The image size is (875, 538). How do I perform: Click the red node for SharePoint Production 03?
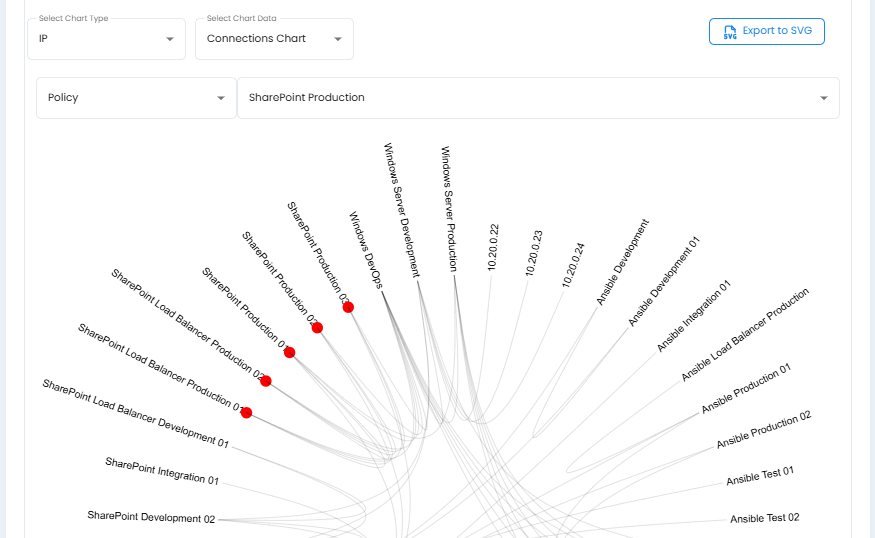[348, 307]
